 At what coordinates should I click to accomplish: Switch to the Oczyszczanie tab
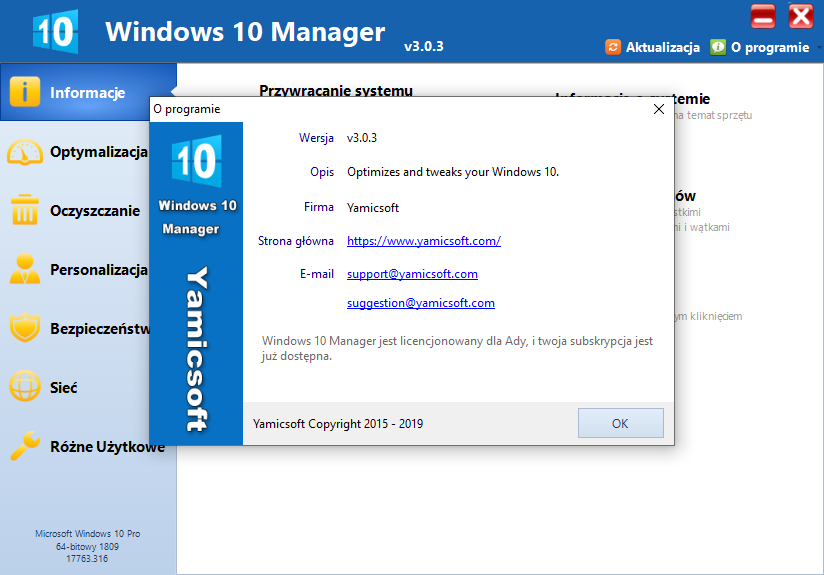pyautogui.click(x=95, y=211)
